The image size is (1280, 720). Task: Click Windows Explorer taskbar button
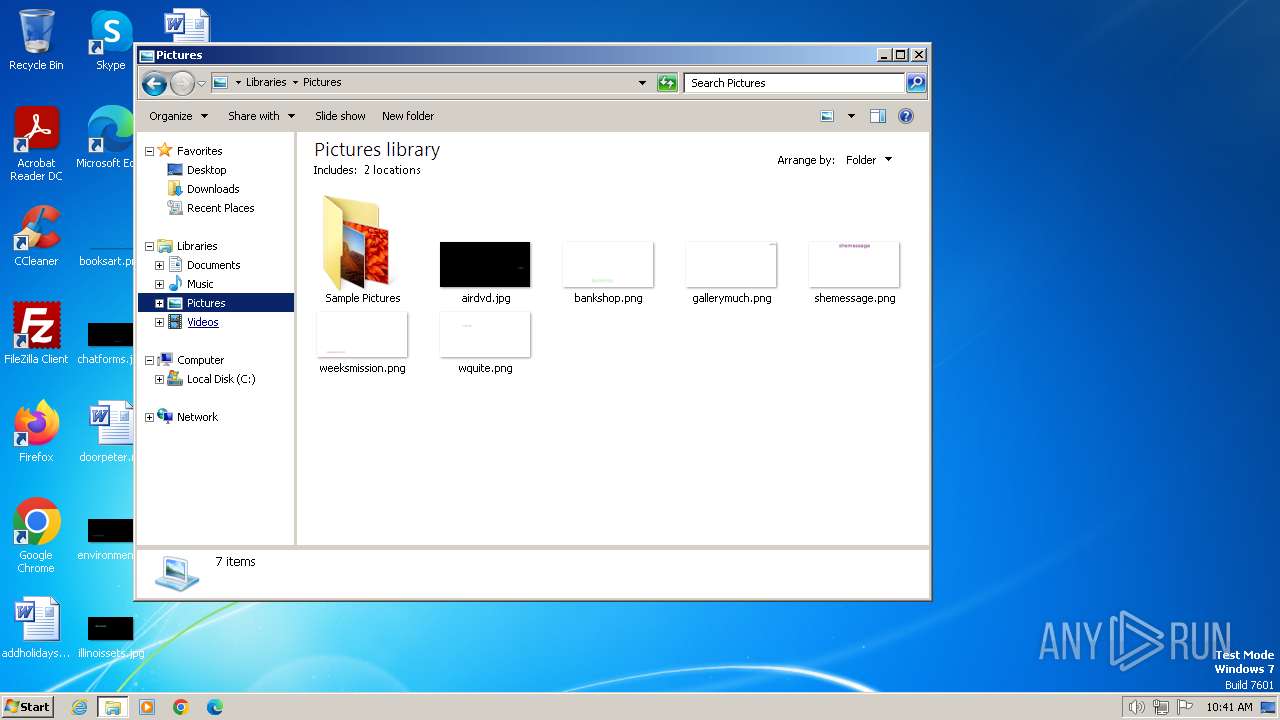coord(112,707)
